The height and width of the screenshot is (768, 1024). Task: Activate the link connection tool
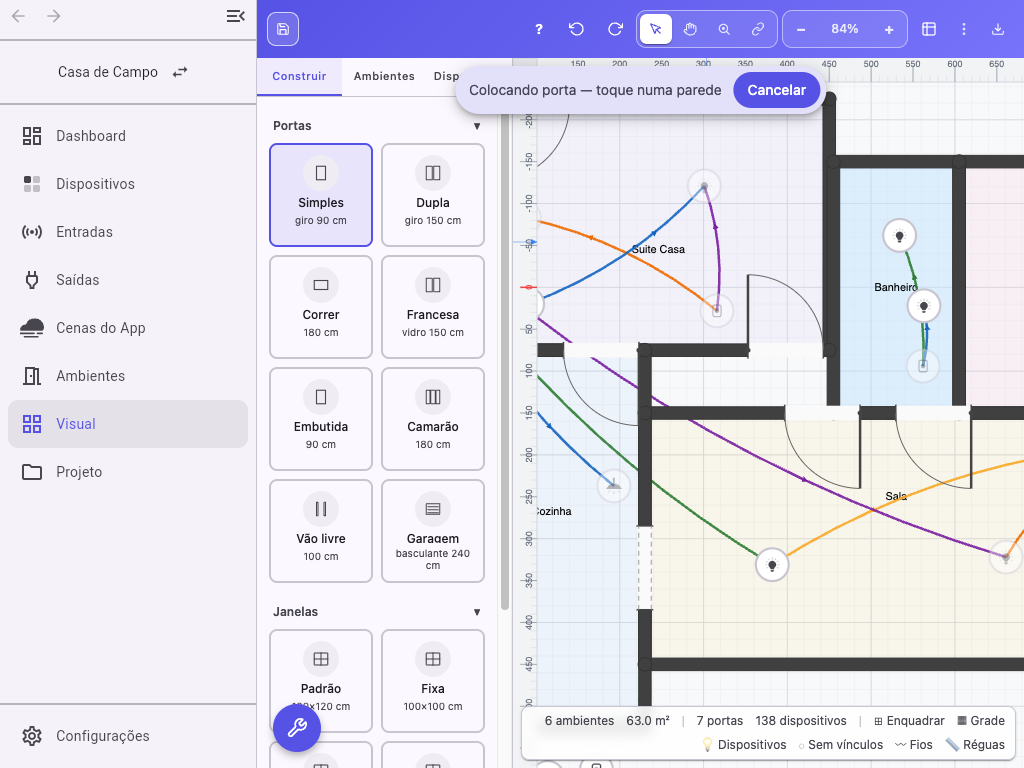point(758,29)
